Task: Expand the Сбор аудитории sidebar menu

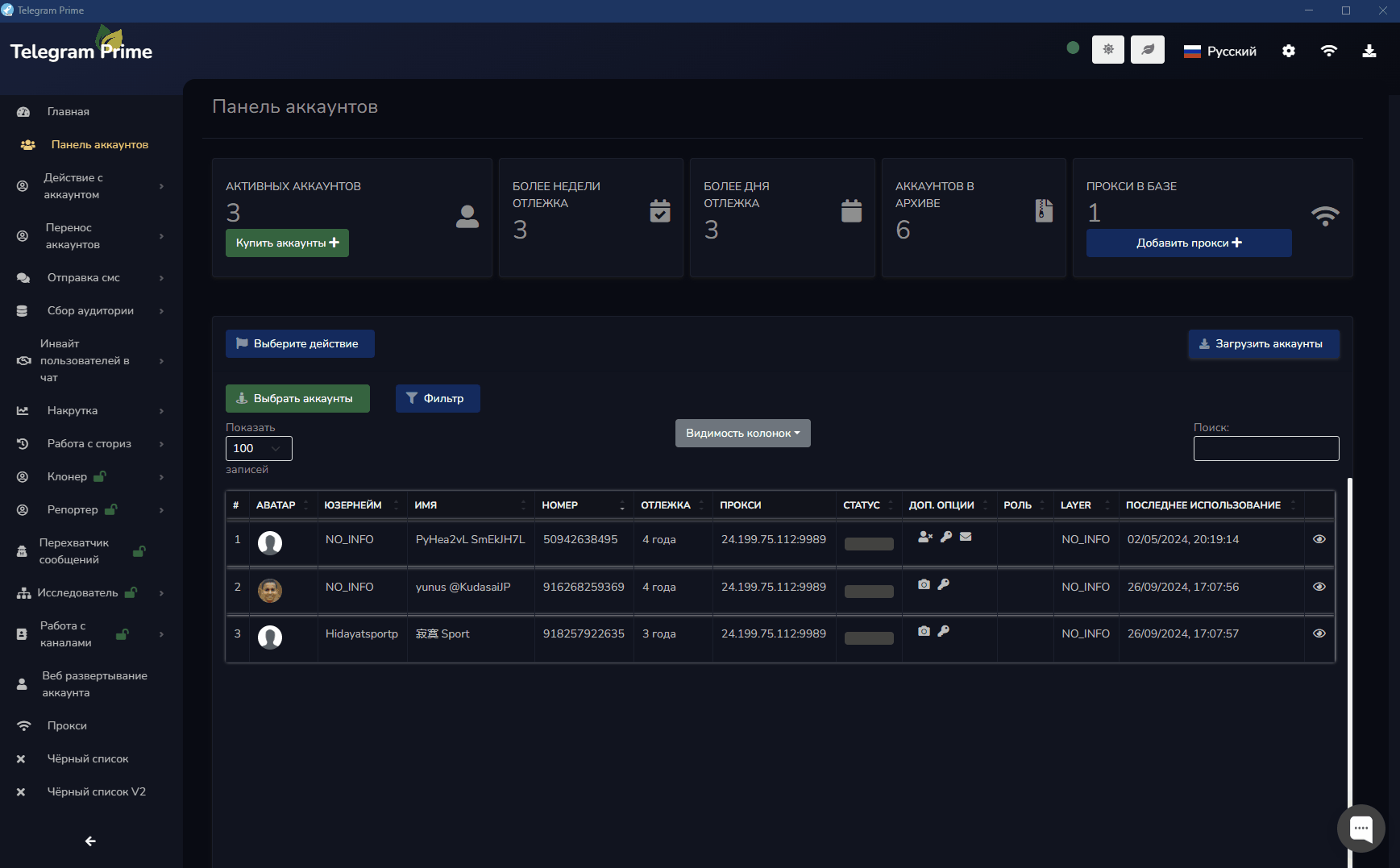Action: click(90, 310)
